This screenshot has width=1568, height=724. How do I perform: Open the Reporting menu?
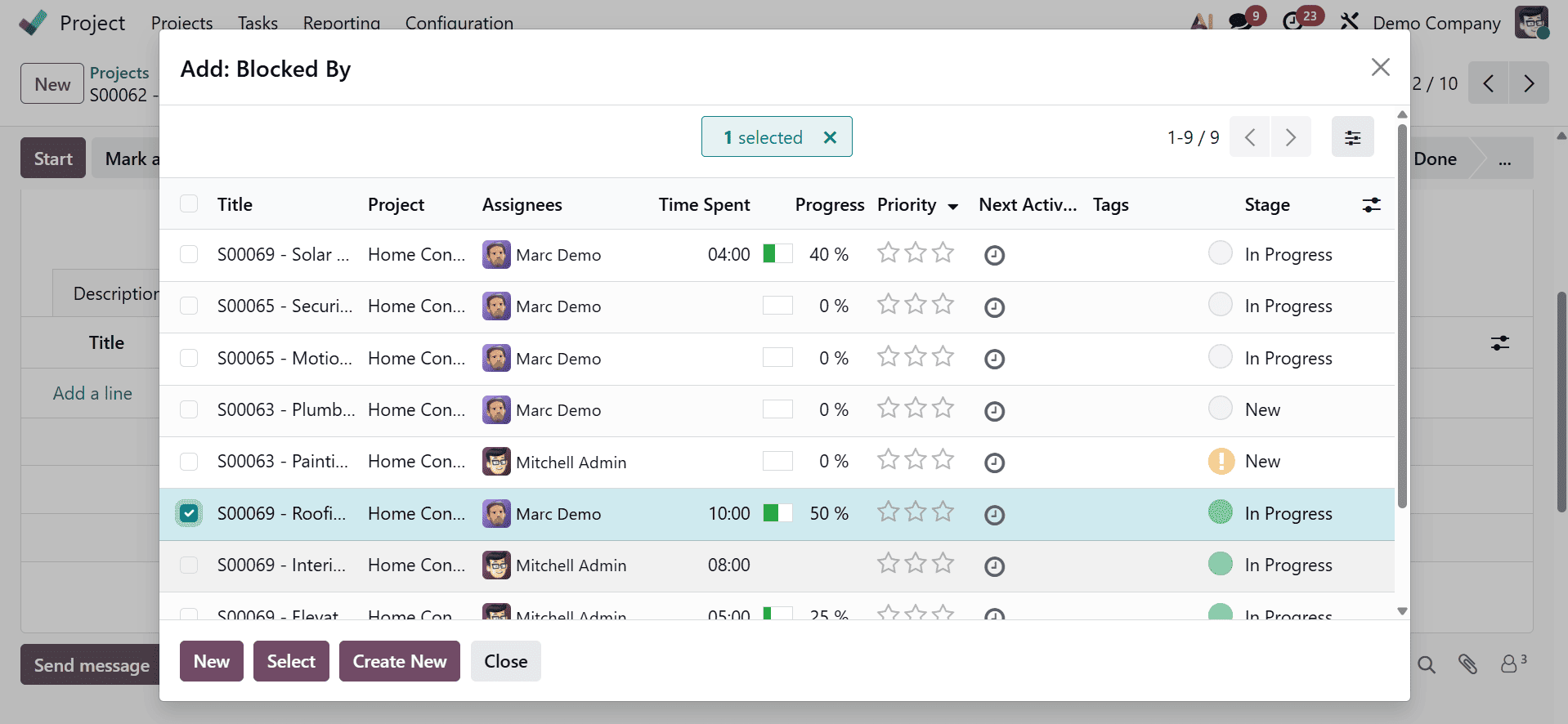[x=341, y=23]
